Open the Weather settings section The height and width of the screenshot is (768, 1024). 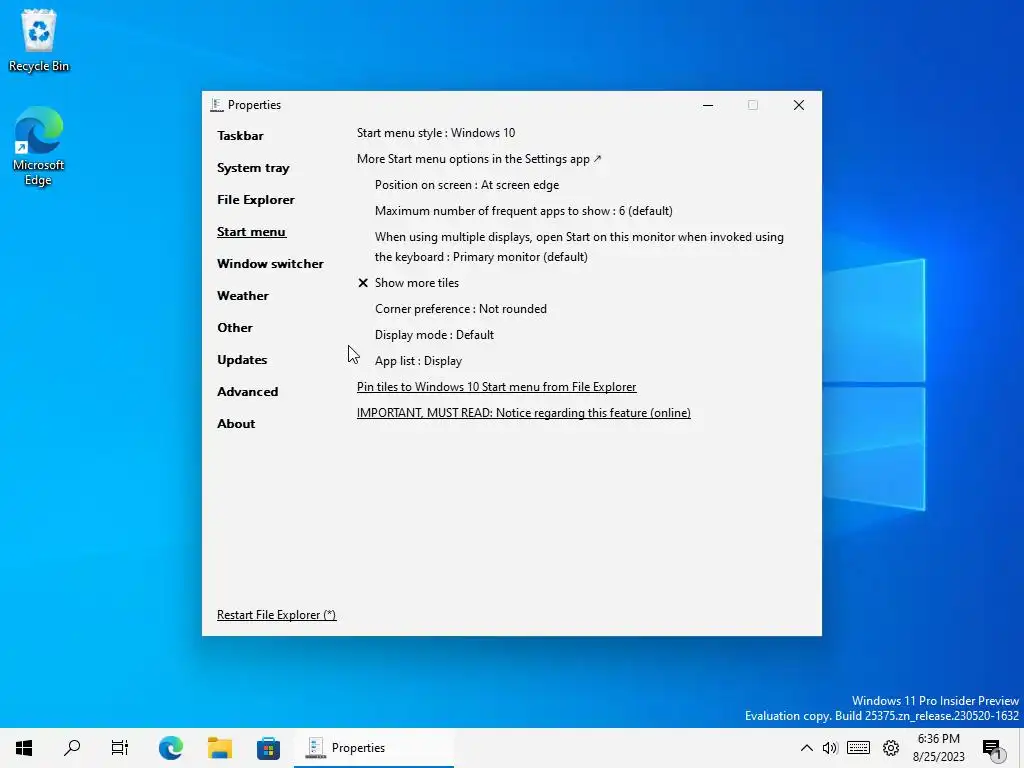coord(242,296)
